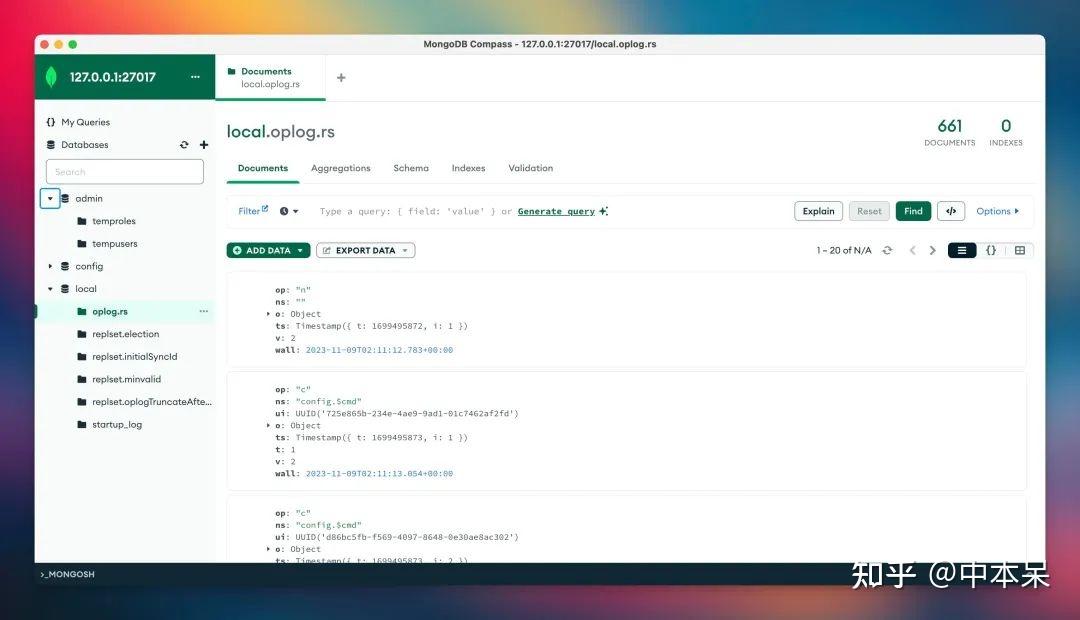Select the Documents sub-tab
Image resolution: width=1080 pixels, height=620 pixels.
[x=262, y=168]
